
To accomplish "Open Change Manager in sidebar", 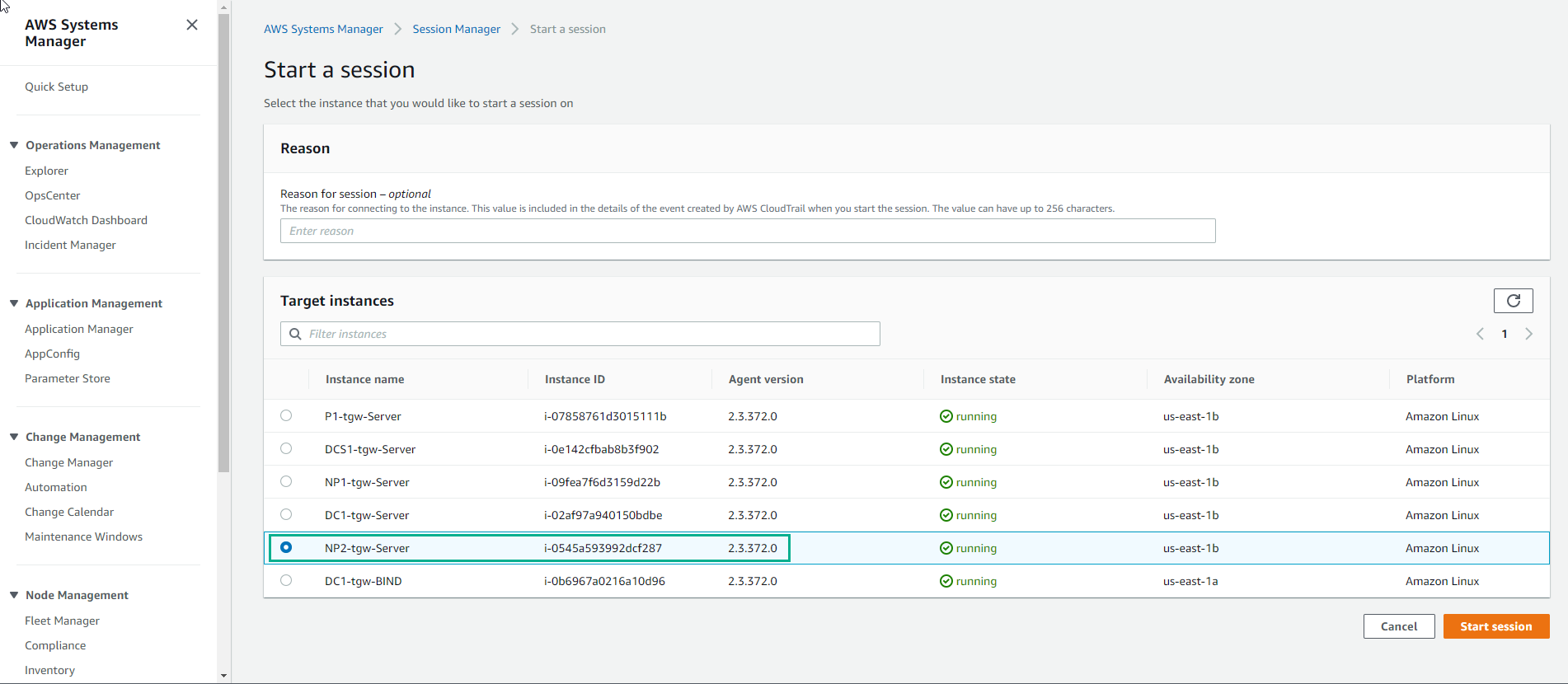I will [x=68, y=462].
